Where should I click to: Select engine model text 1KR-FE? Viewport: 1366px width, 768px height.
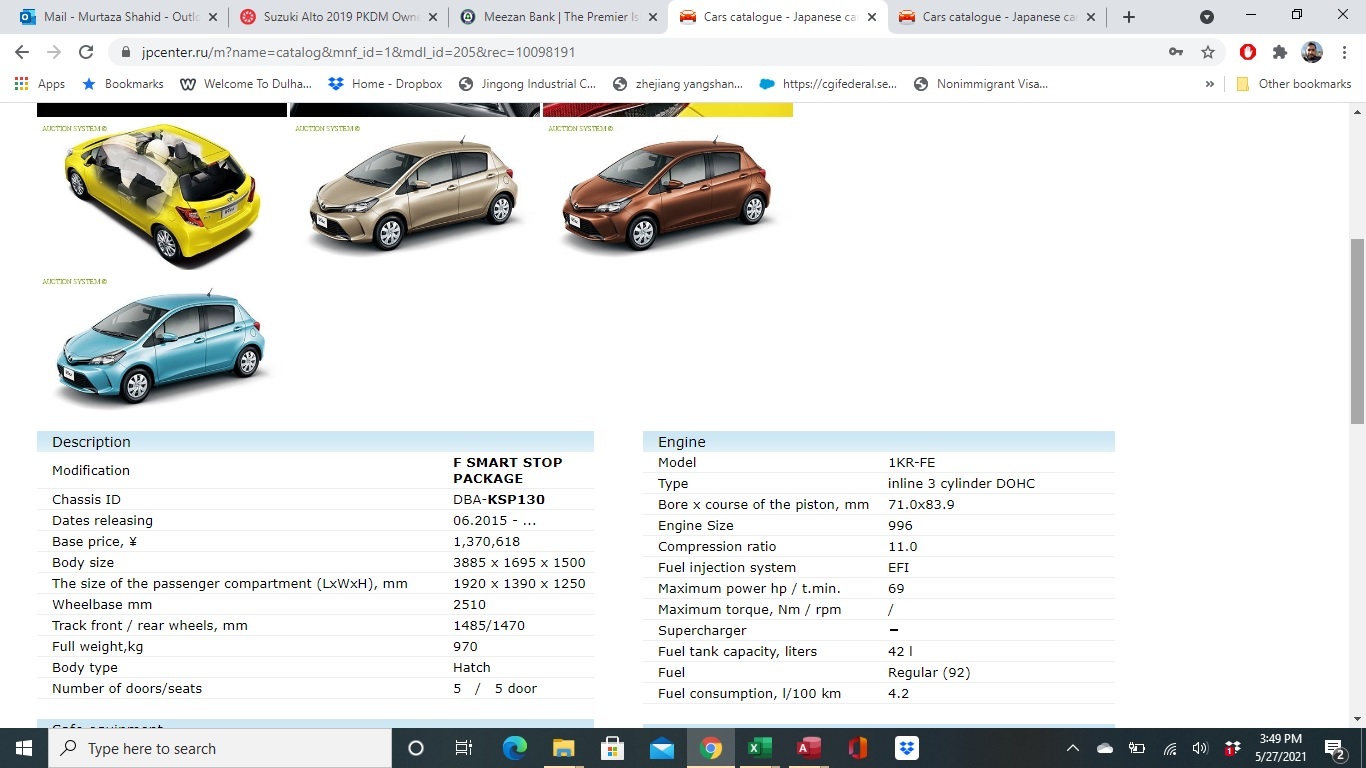(x=911, y=462)
